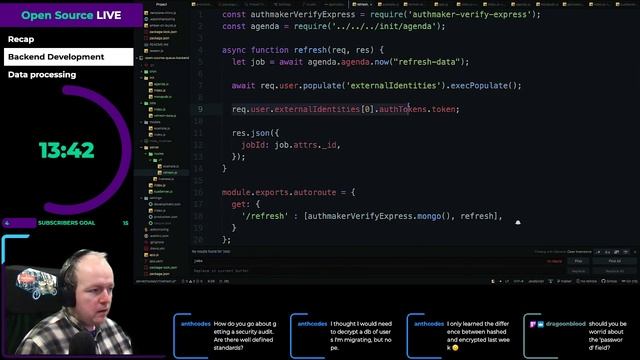The height and width of the screenshot is (360, 640).
Task: Open development.json in settings
Action: (x=167, y=204)
